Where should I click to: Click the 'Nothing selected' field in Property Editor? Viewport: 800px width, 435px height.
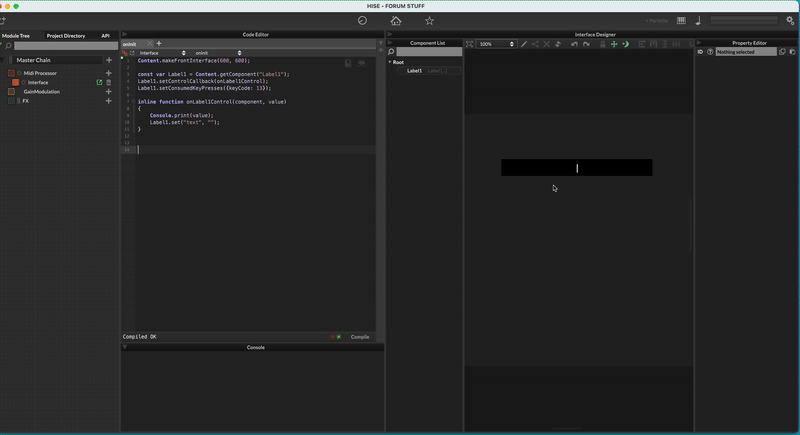tap(746, 52)
